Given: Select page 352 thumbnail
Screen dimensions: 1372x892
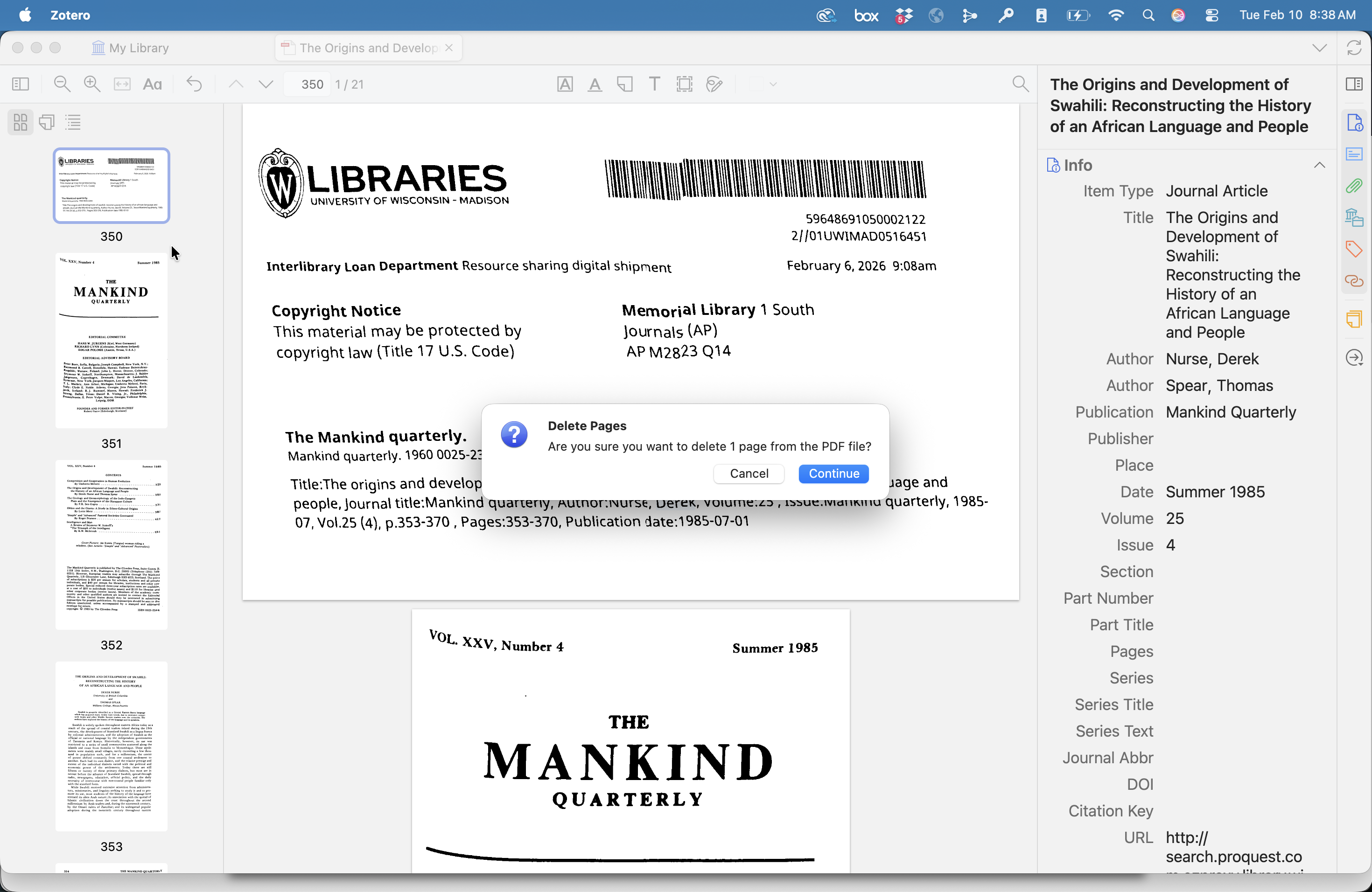Looking at the screenshot, I should pyautogui.click(x=111, y=544).
